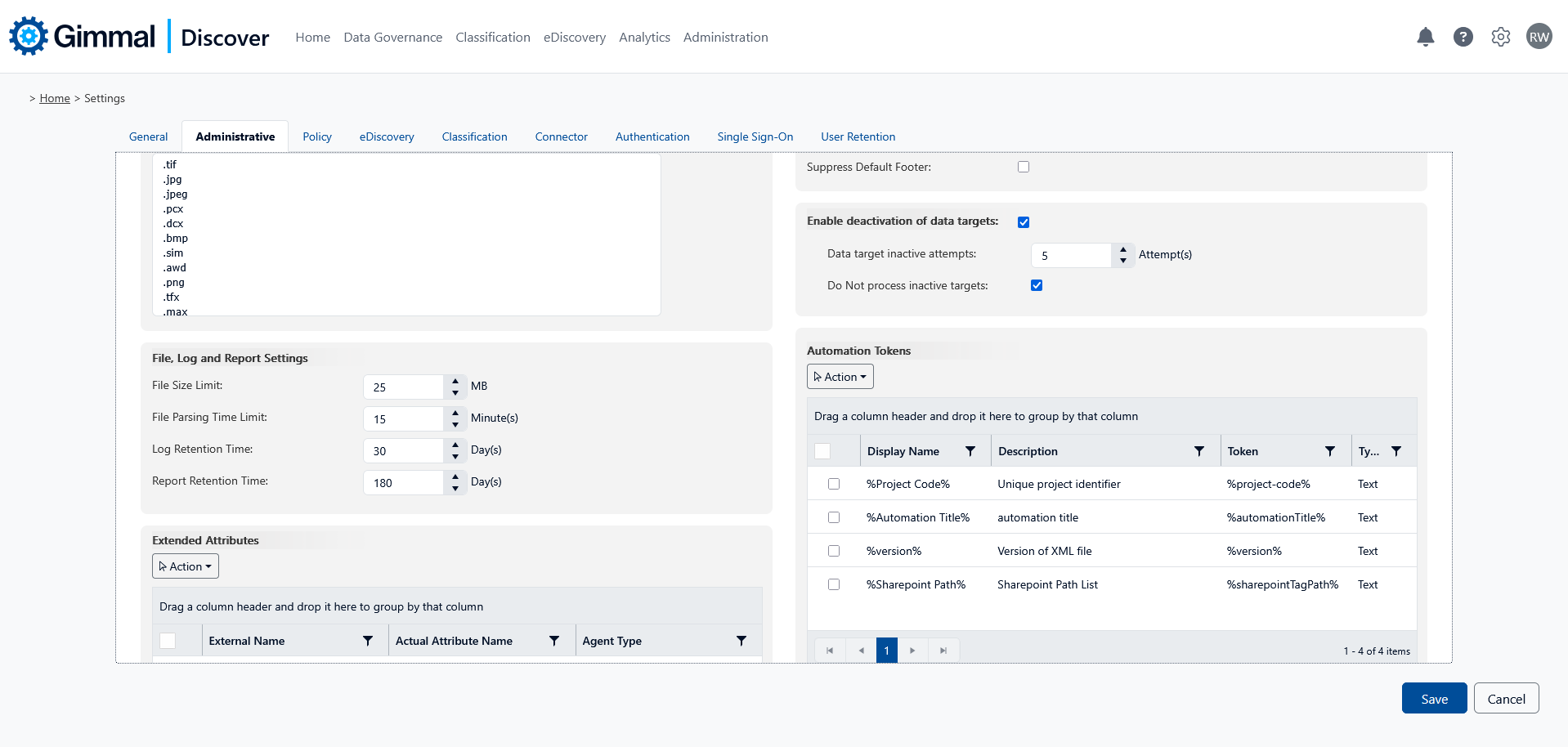
Task: Open the notifications bell icon
Action: point(1425,37)
